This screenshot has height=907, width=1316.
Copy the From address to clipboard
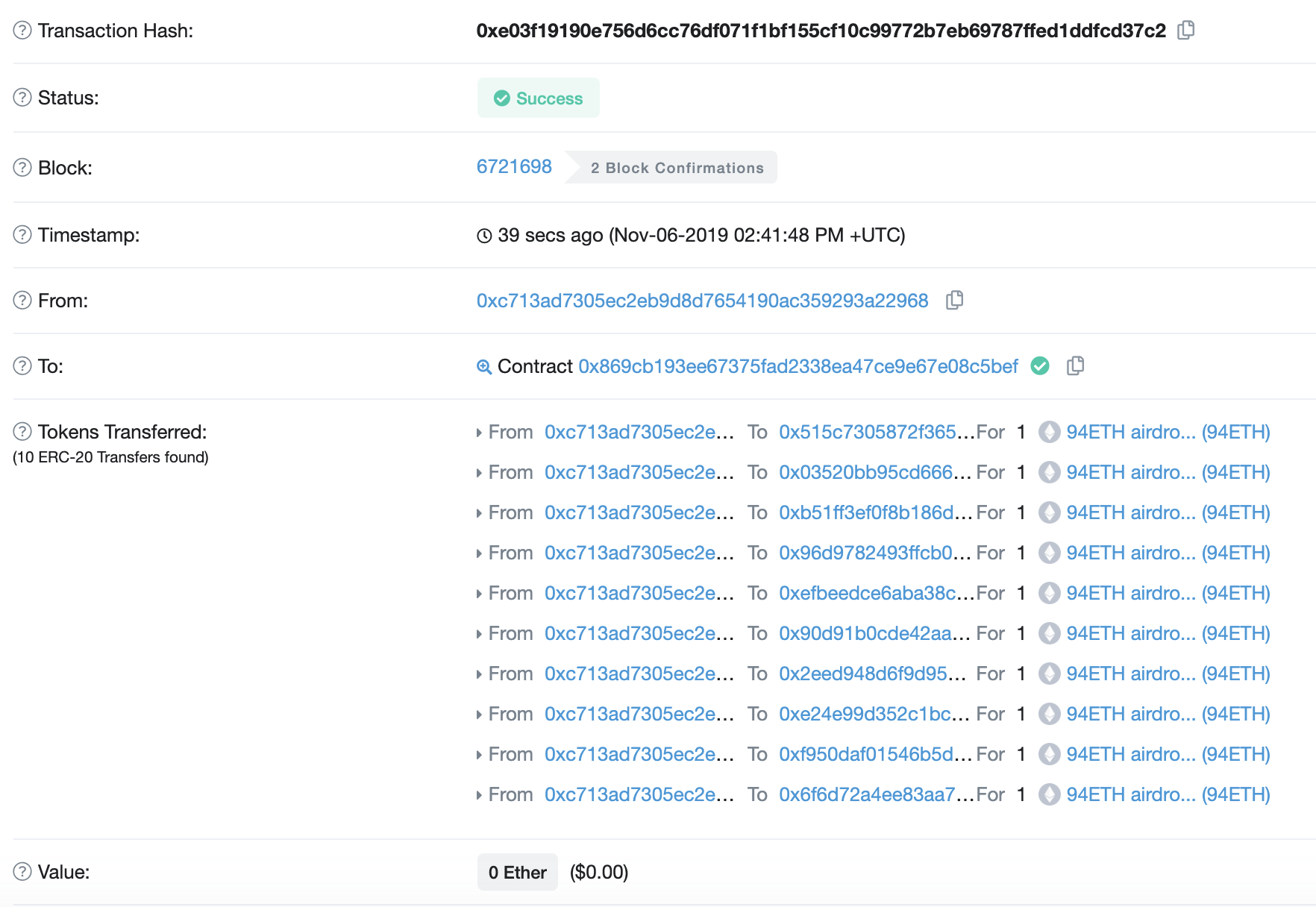tap(954, 301)
